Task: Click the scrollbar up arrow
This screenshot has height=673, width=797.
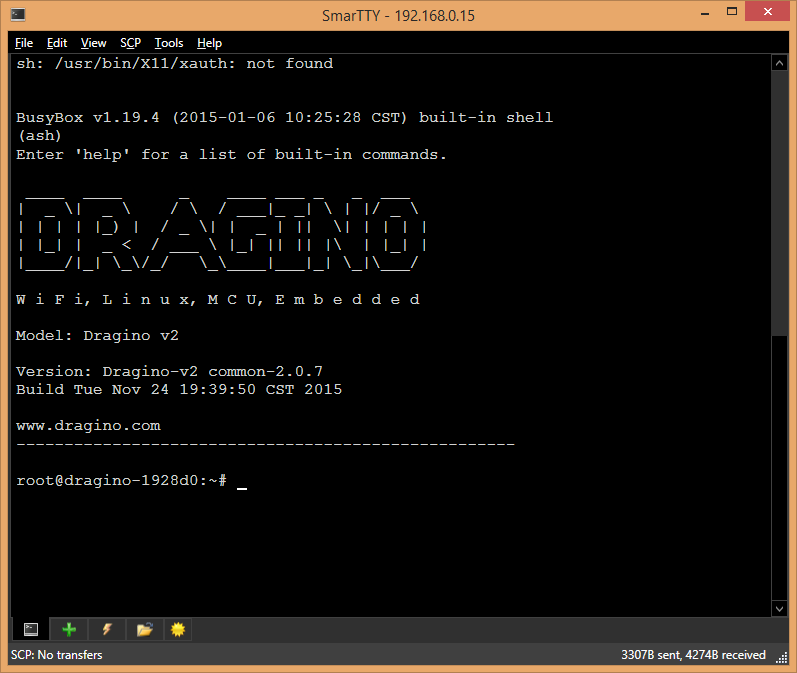Action: coord(779,64)
